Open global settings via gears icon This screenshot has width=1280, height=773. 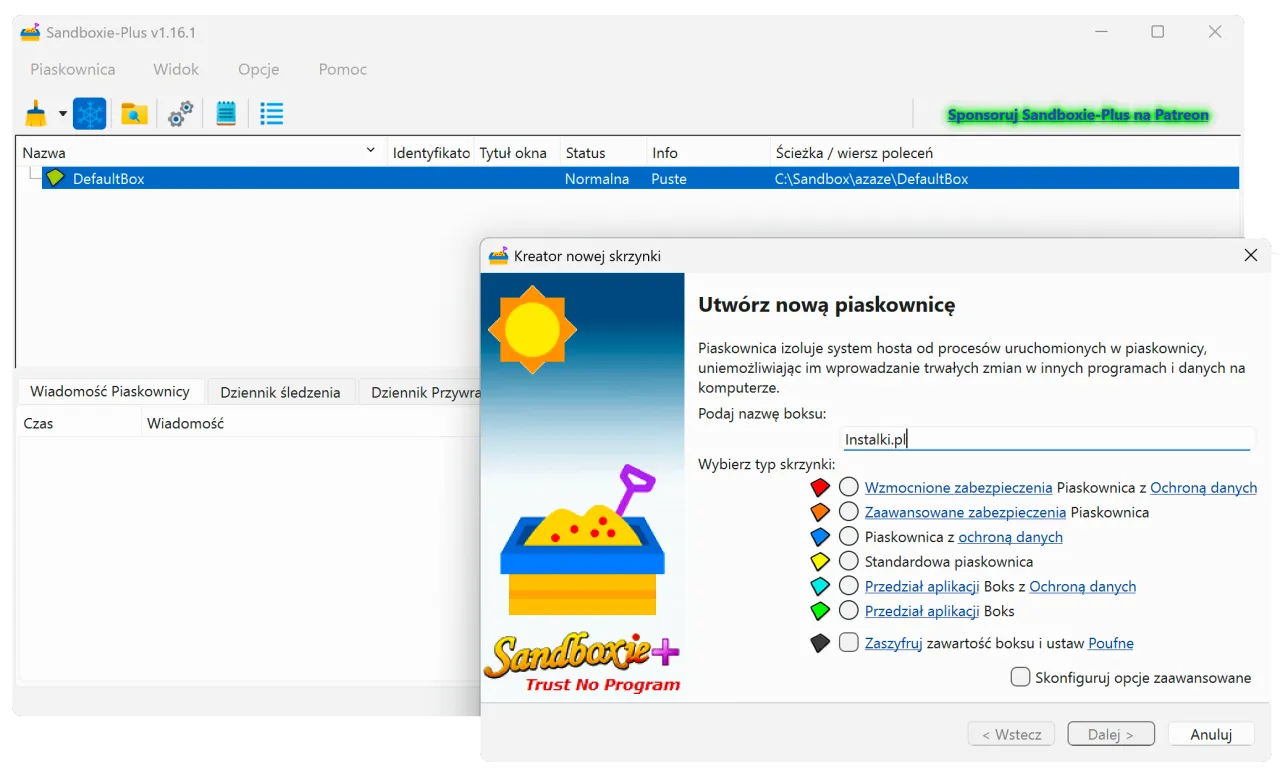point(180,113)
